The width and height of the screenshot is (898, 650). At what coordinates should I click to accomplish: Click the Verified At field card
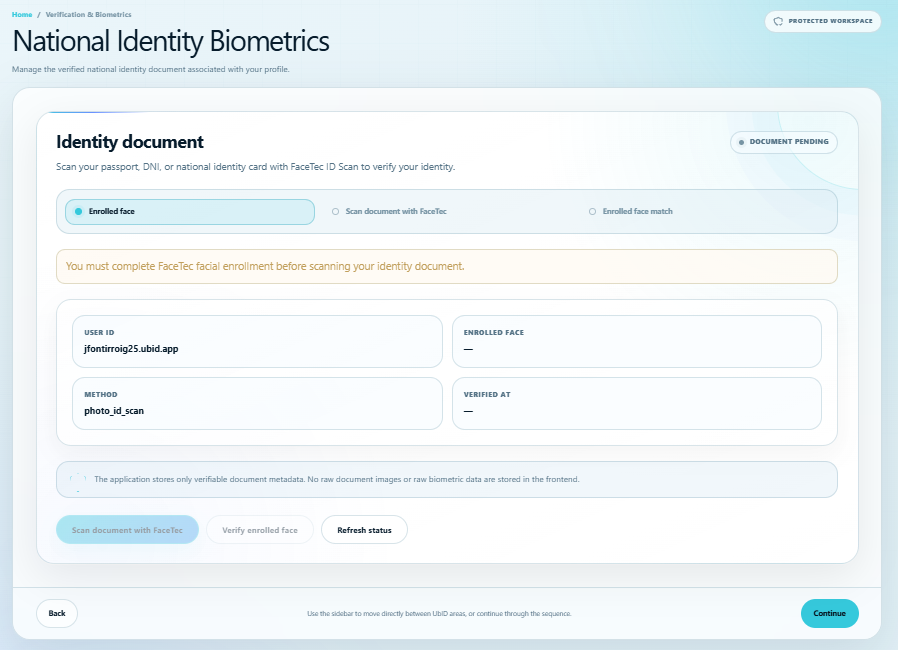tap(636, 403)
